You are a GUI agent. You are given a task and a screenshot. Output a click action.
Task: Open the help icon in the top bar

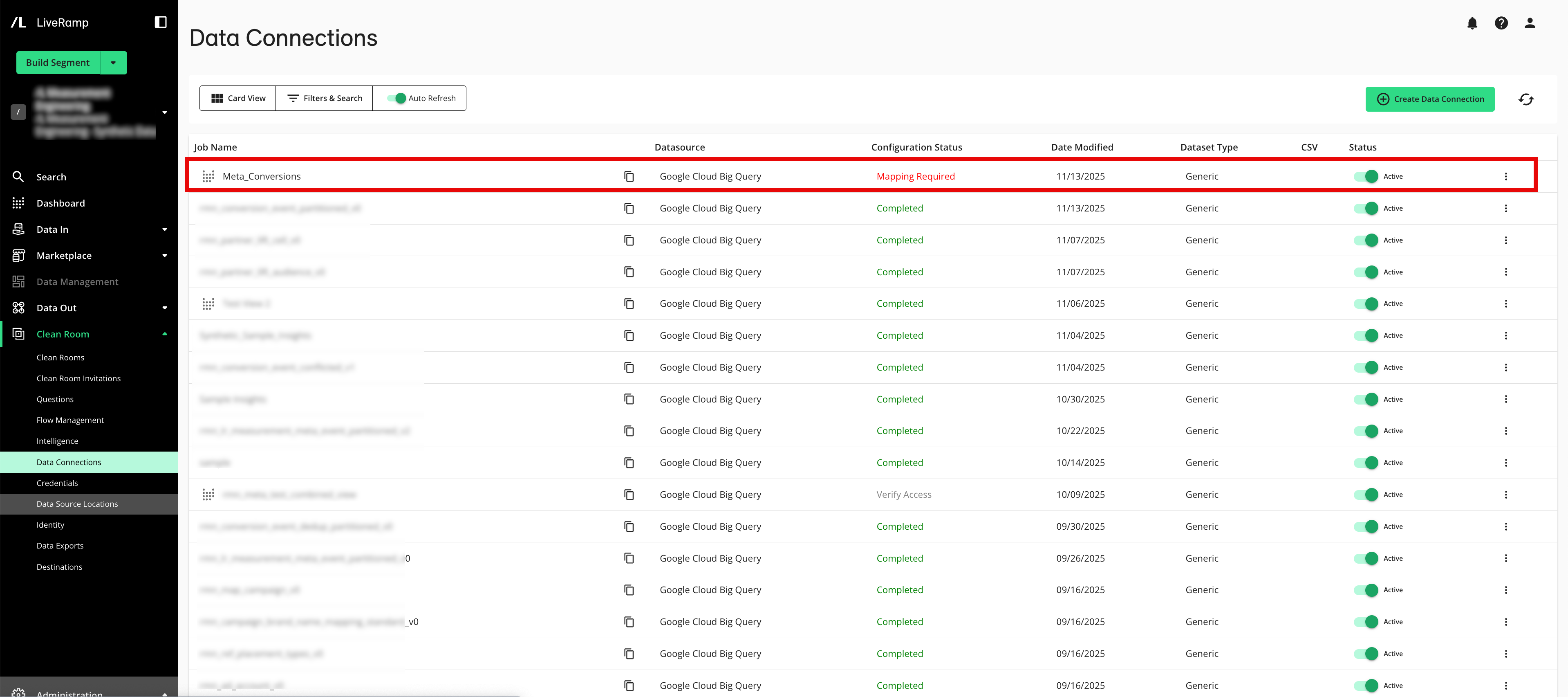[x=1502, y=23]
